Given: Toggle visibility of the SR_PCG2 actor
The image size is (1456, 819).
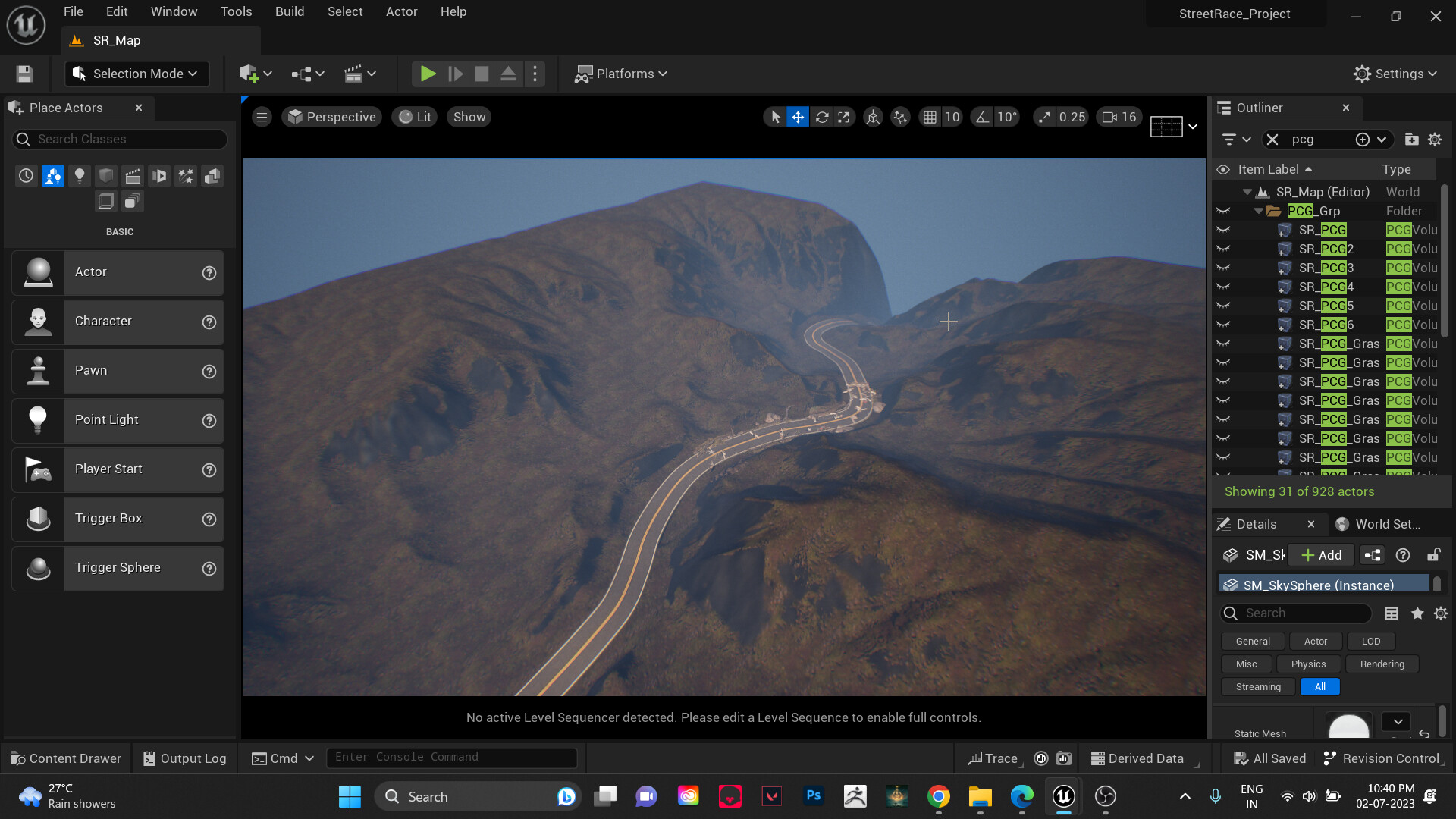Looking at the screenshot, I should [x=1222, y=249].
